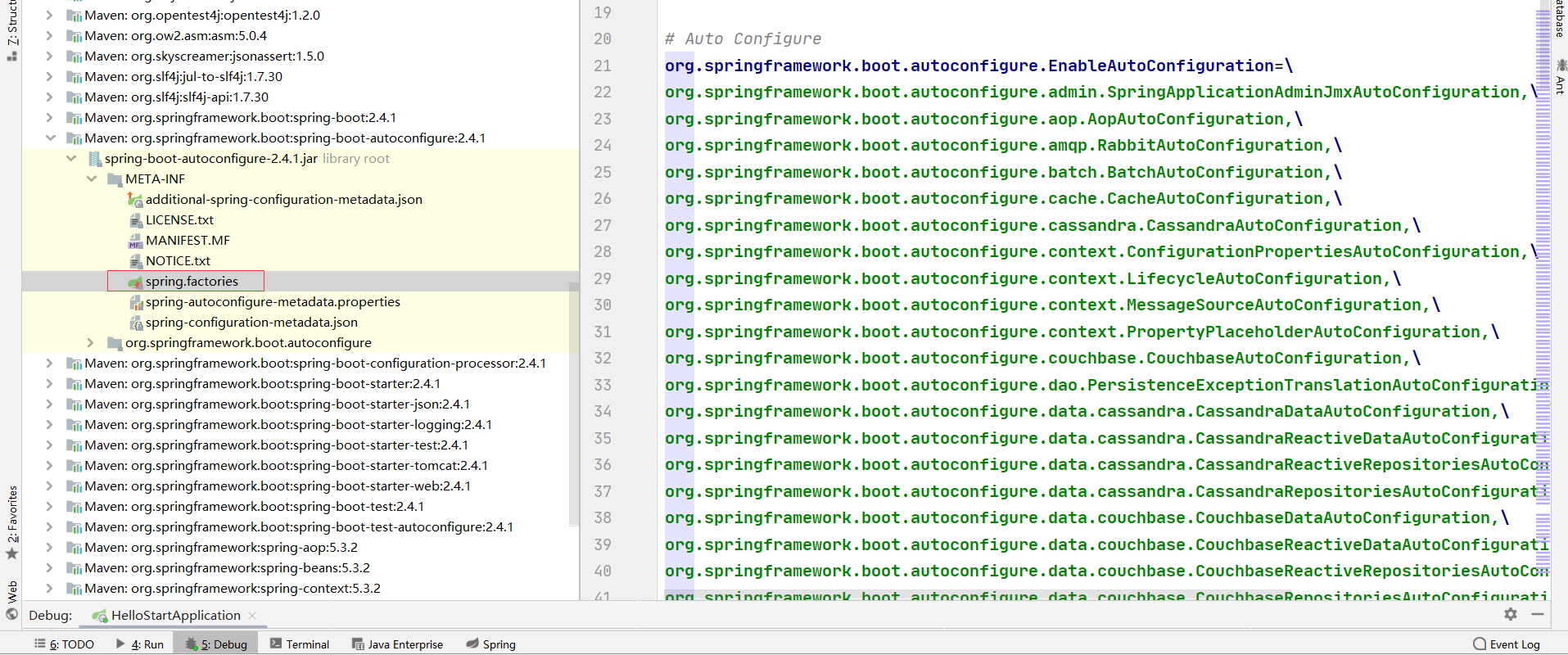Click library icon of Maven spring-beans:5.3.2
The image size is (1568, 655).
[x=74, y=568]
